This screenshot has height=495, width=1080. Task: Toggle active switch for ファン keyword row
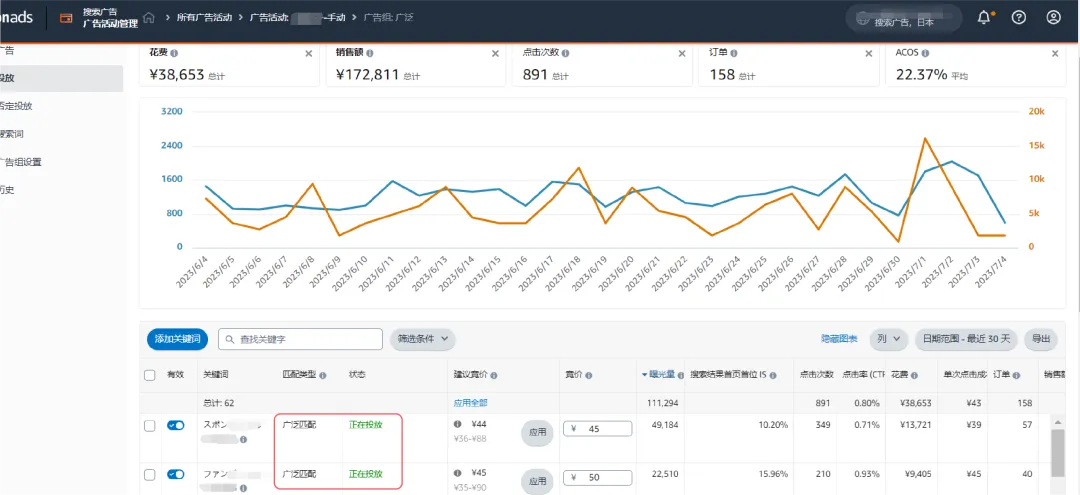176,474
